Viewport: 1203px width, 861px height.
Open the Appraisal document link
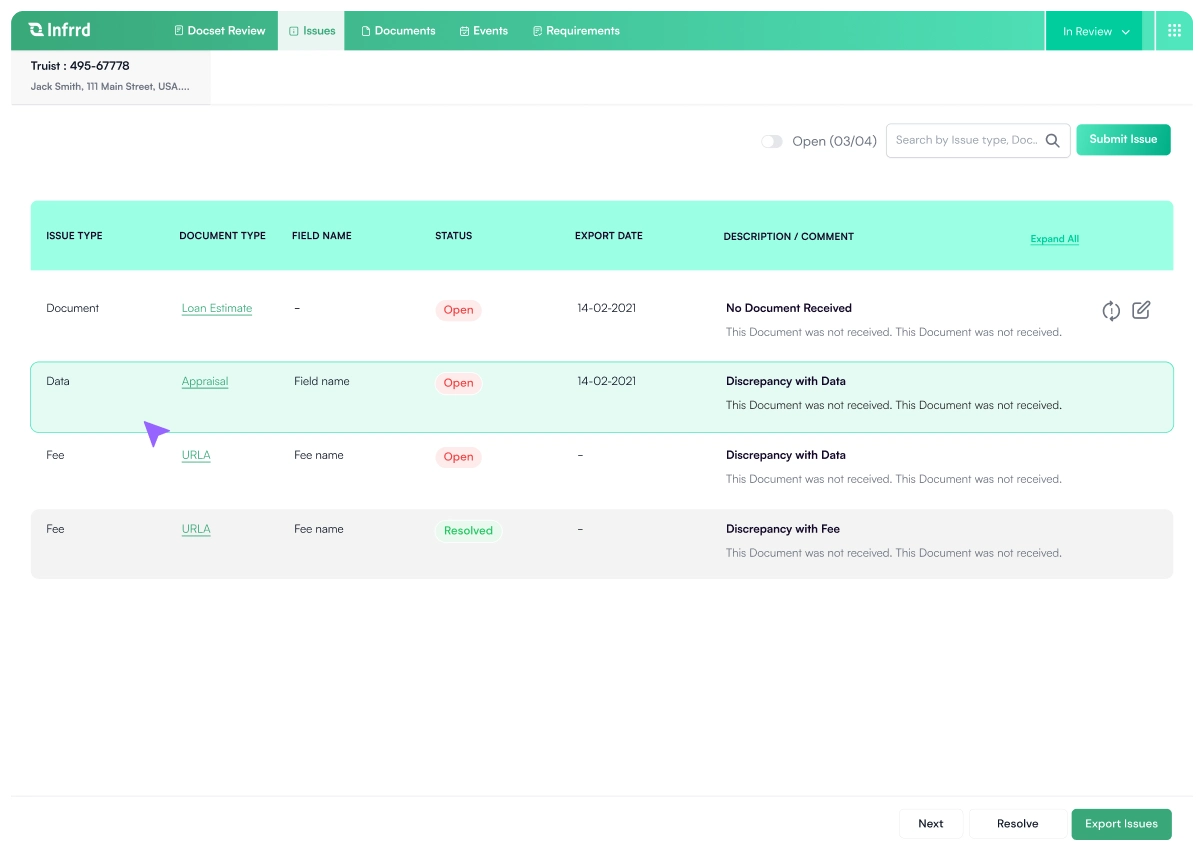(205, 381)
